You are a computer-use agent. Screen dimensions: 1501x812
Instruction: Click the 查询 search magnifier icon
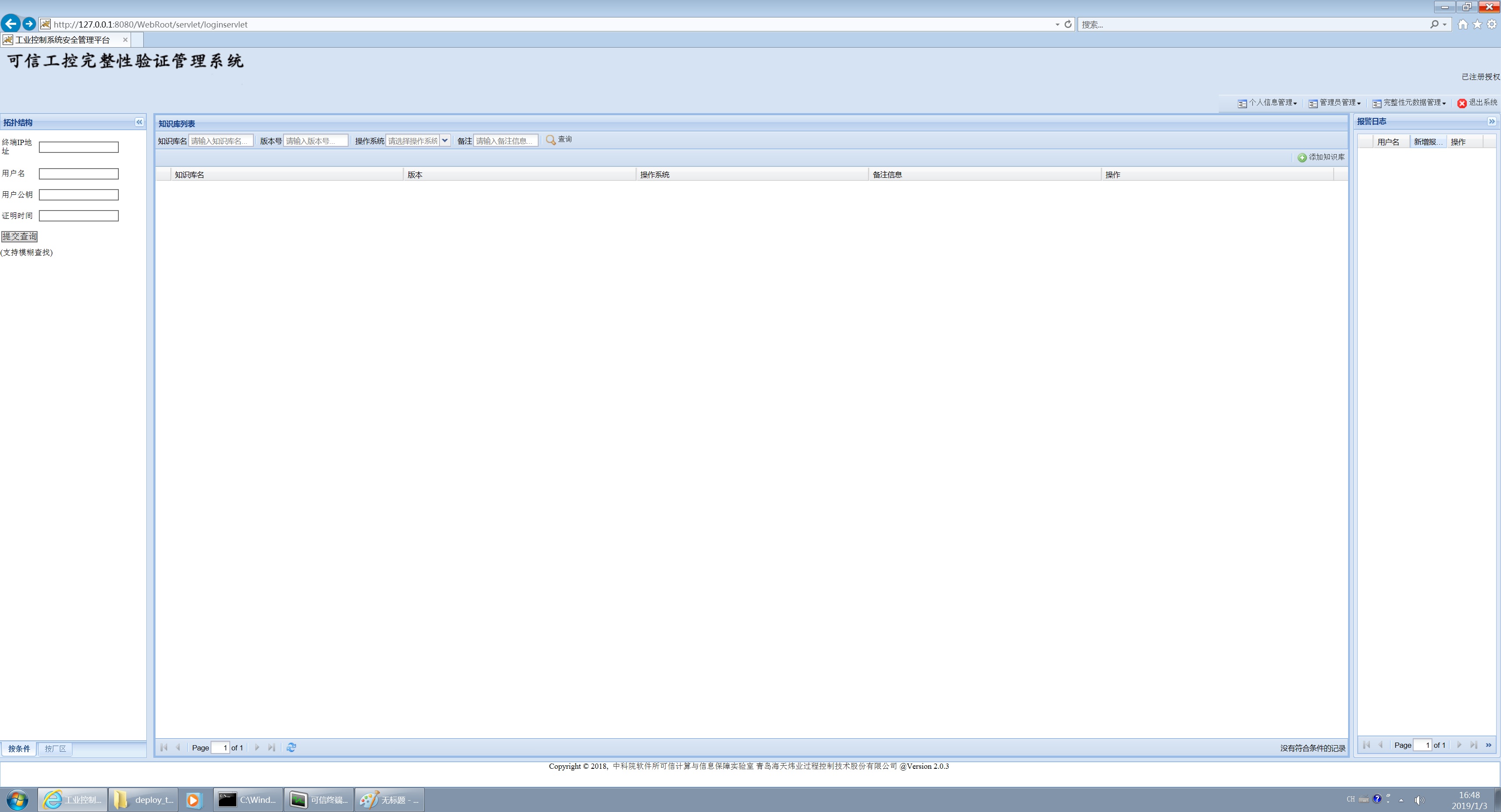(550, 140)
